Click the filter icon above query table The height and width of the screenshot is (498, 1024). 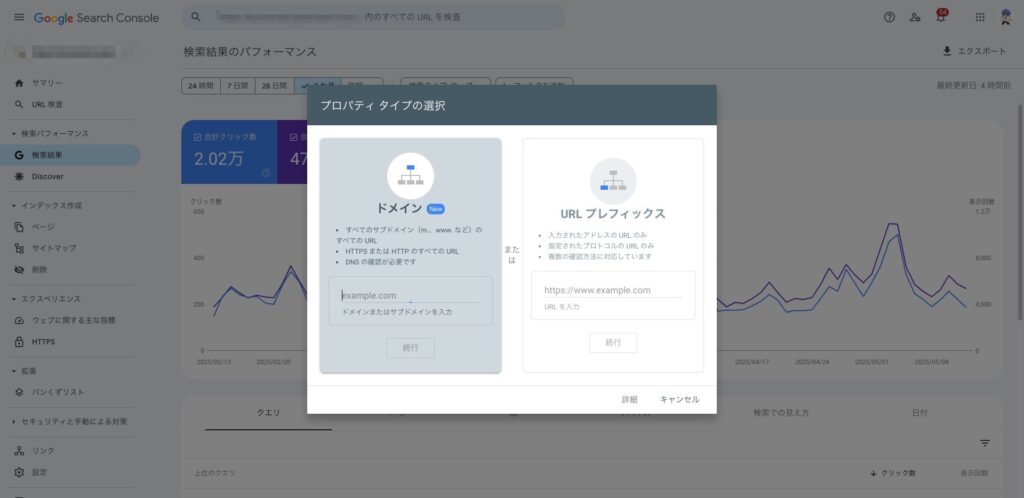(x=984, y=443)
